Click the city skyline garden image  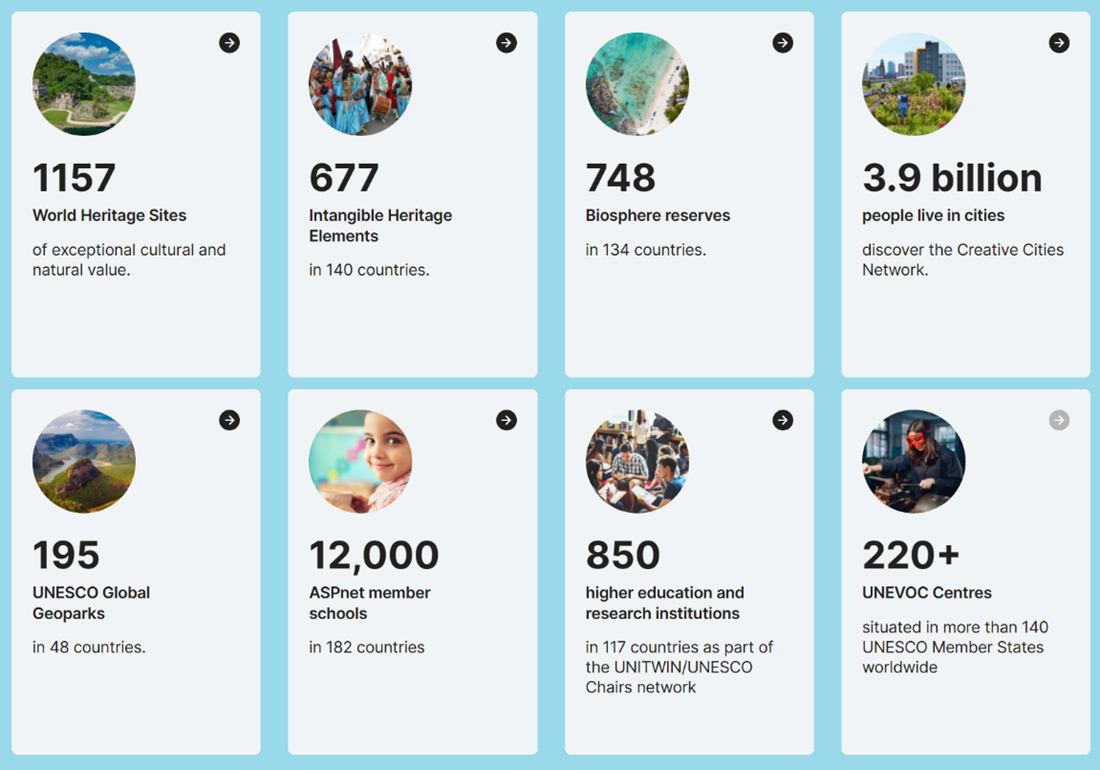(914, 84)
